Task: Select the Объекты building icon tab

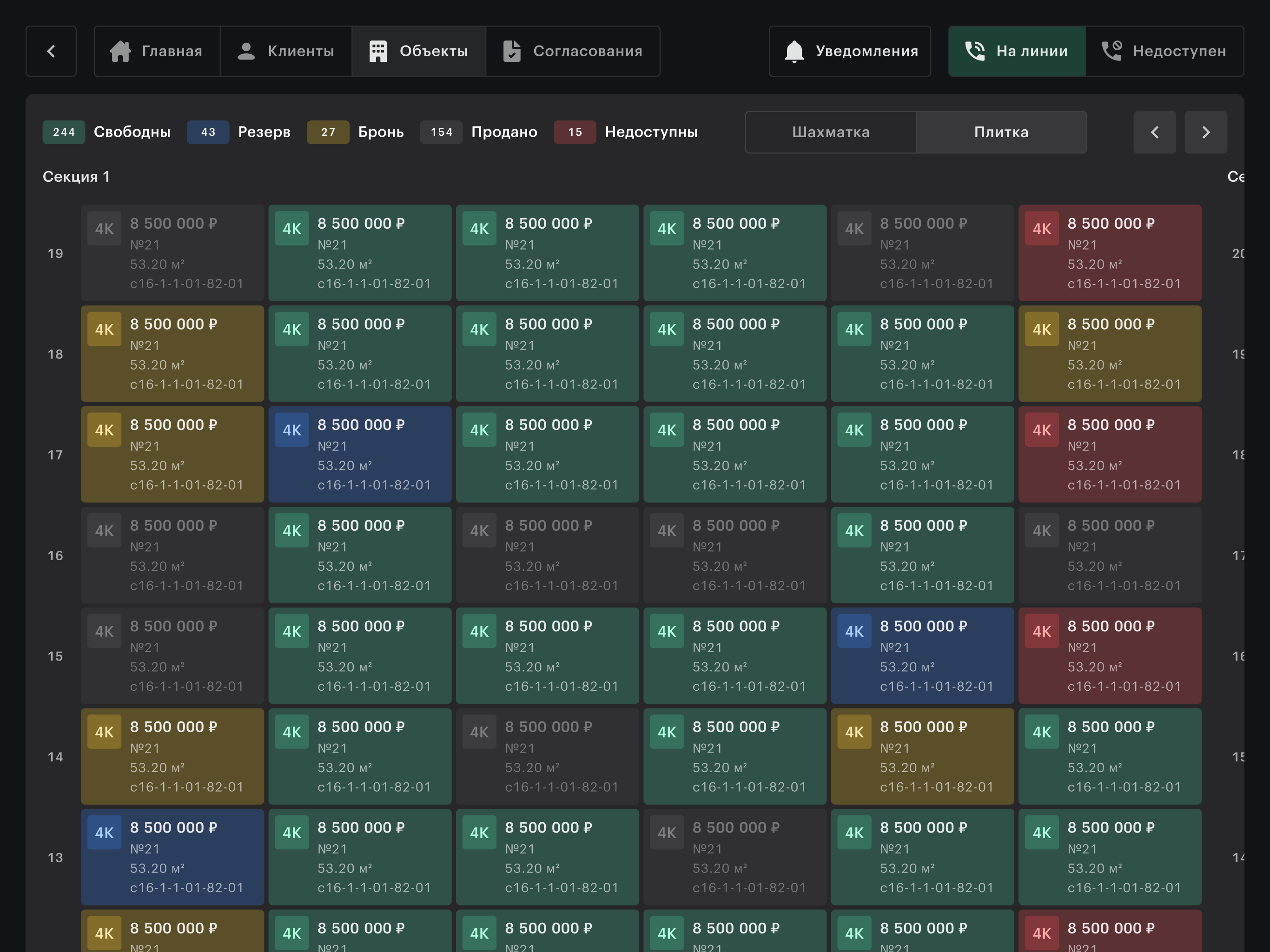Action: 418,51
